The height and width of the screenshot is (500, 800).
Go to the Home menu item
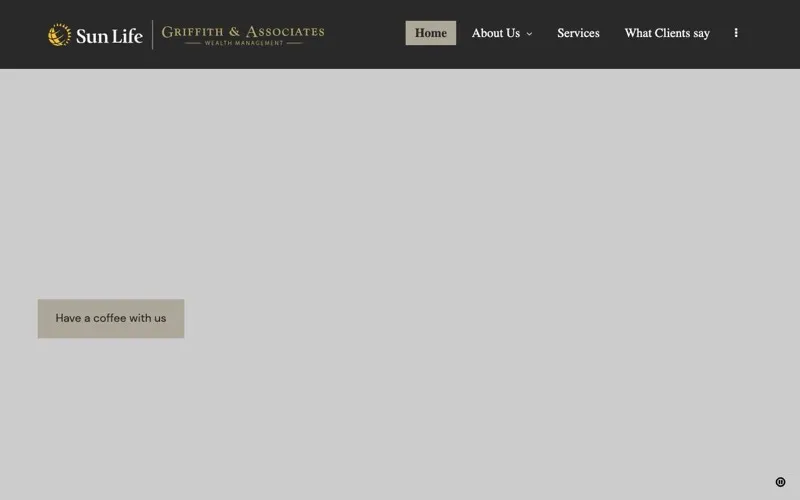[x=431, y=33]
